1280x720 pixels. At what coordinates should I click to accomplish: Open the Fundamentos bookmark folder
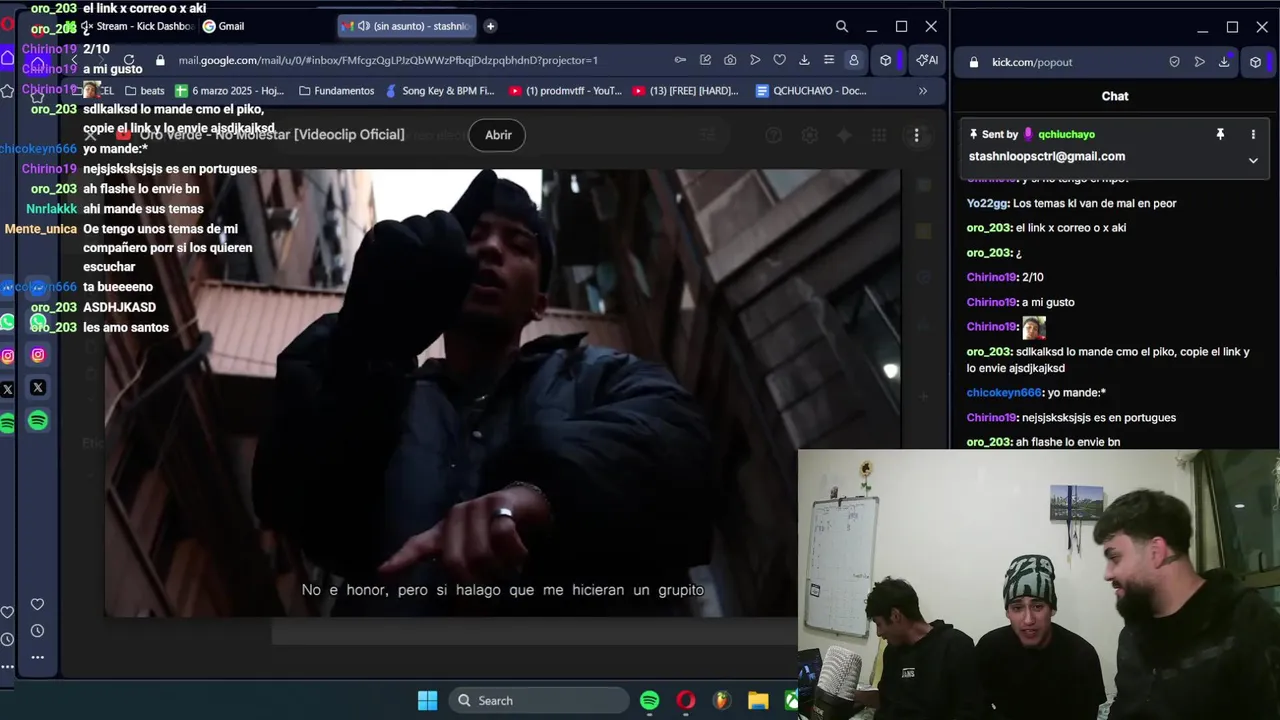pos(336,91)
